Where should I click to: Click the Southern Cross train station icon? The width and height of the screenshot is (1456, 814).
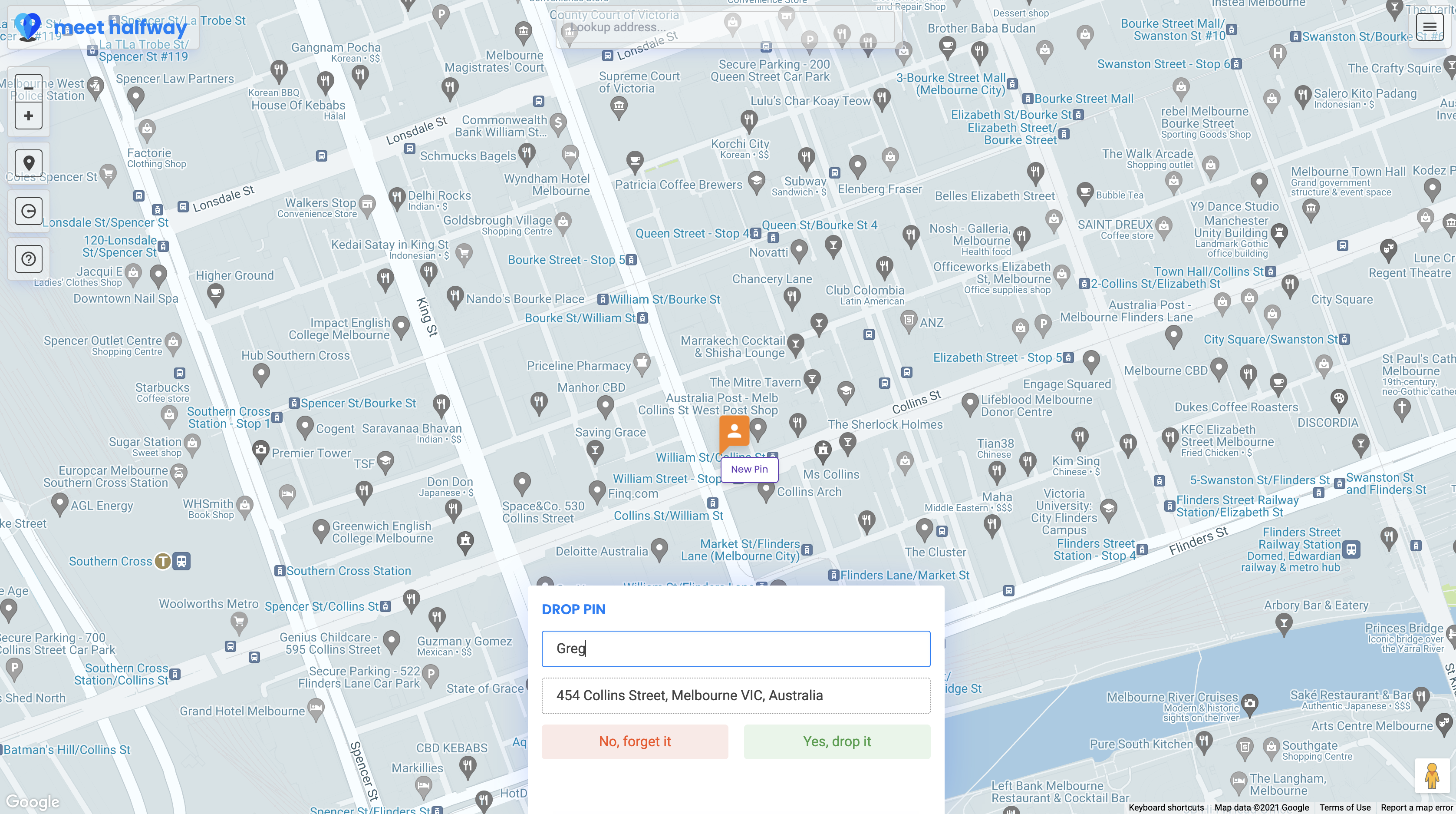[x=181, y=561]
